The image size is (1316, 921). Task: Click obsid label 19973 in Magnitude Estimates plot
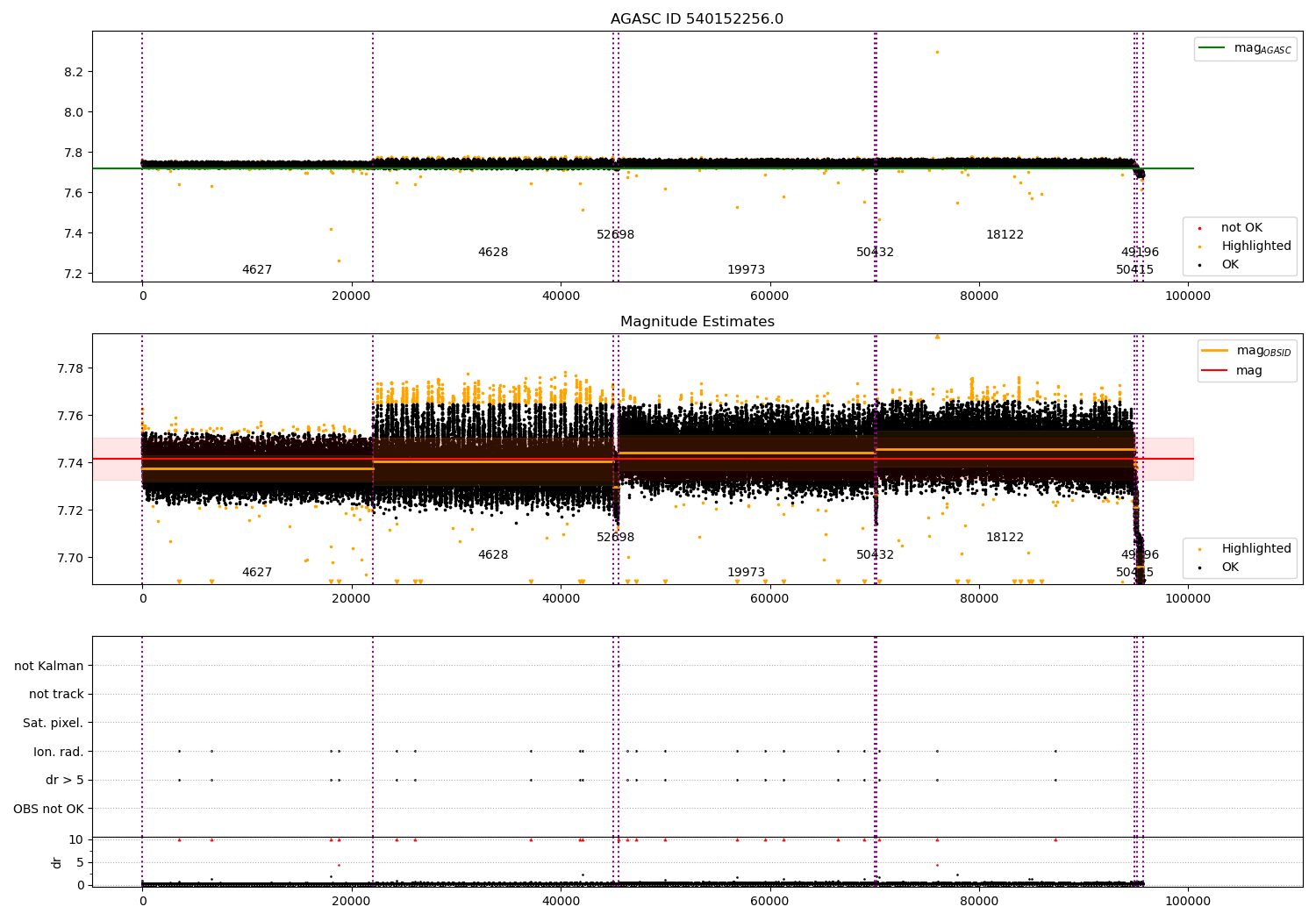tap(746, 573)
